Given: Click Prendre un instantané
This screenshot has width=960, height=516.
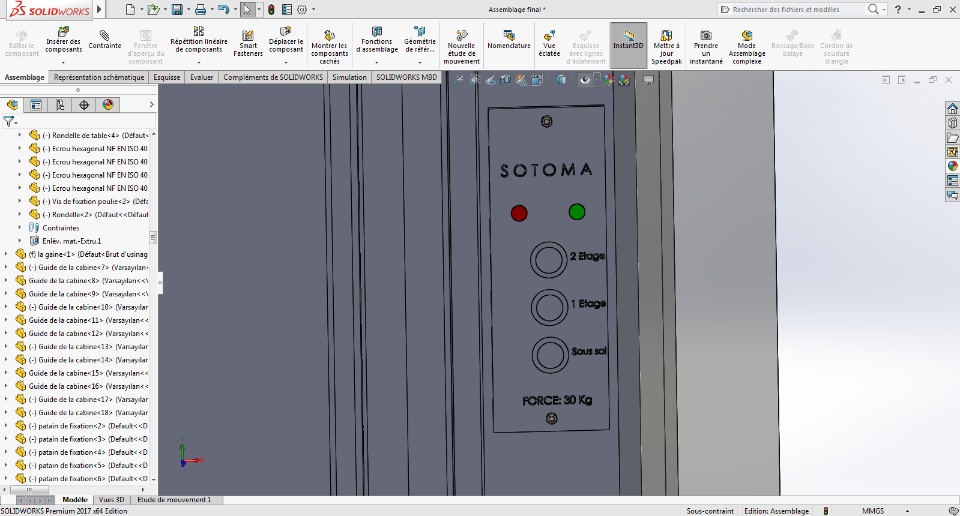Looking at the screenshot, I should (x=706, y=47).
